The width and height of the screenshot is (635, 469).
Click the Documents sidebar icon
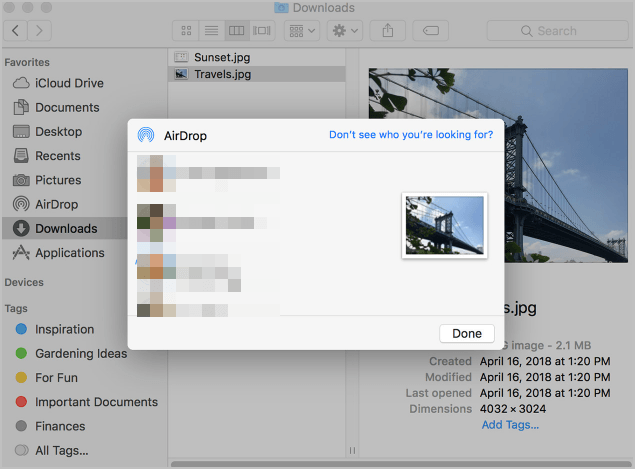(x=21, y=107)
